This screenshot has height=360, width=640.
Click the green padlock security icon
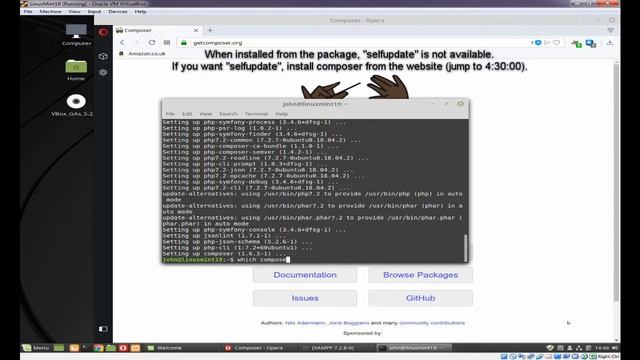[x=184, y=42]
